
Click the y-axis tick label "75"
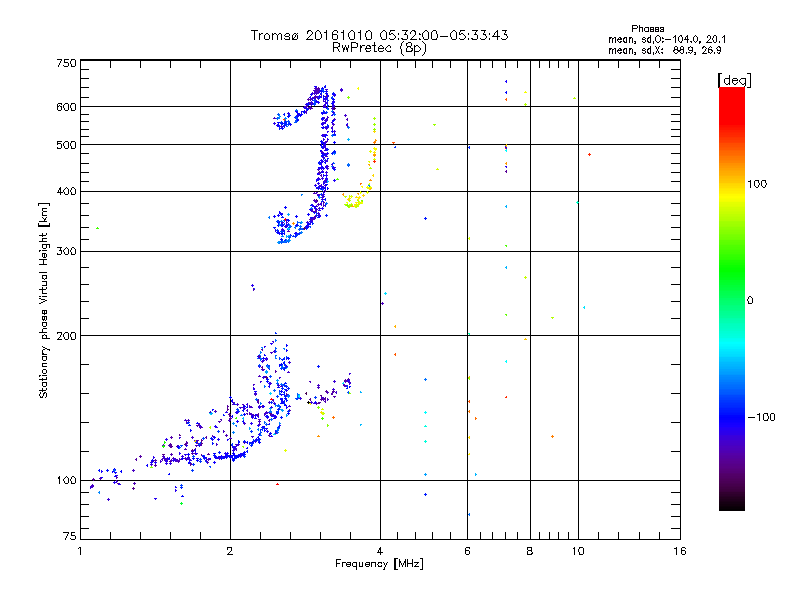70,536
